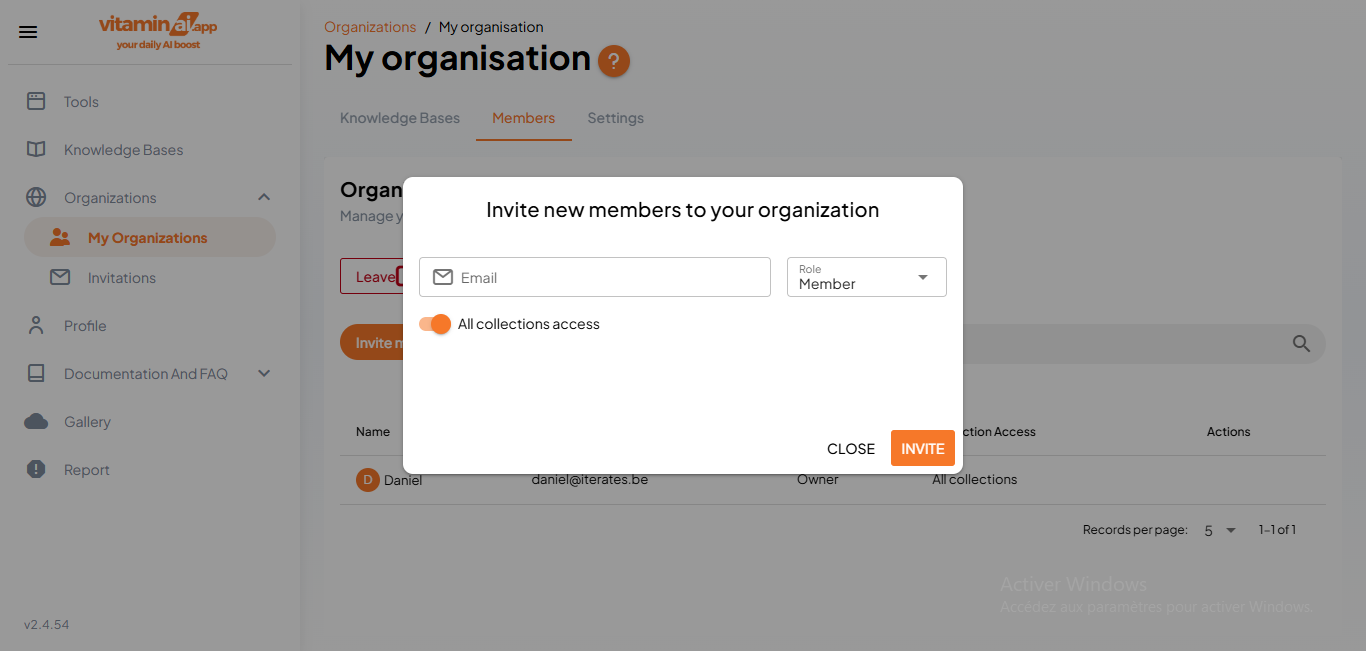Open Profile via its person icon
This screenshot has width=1366, height=651.
(x=36, y=325)
